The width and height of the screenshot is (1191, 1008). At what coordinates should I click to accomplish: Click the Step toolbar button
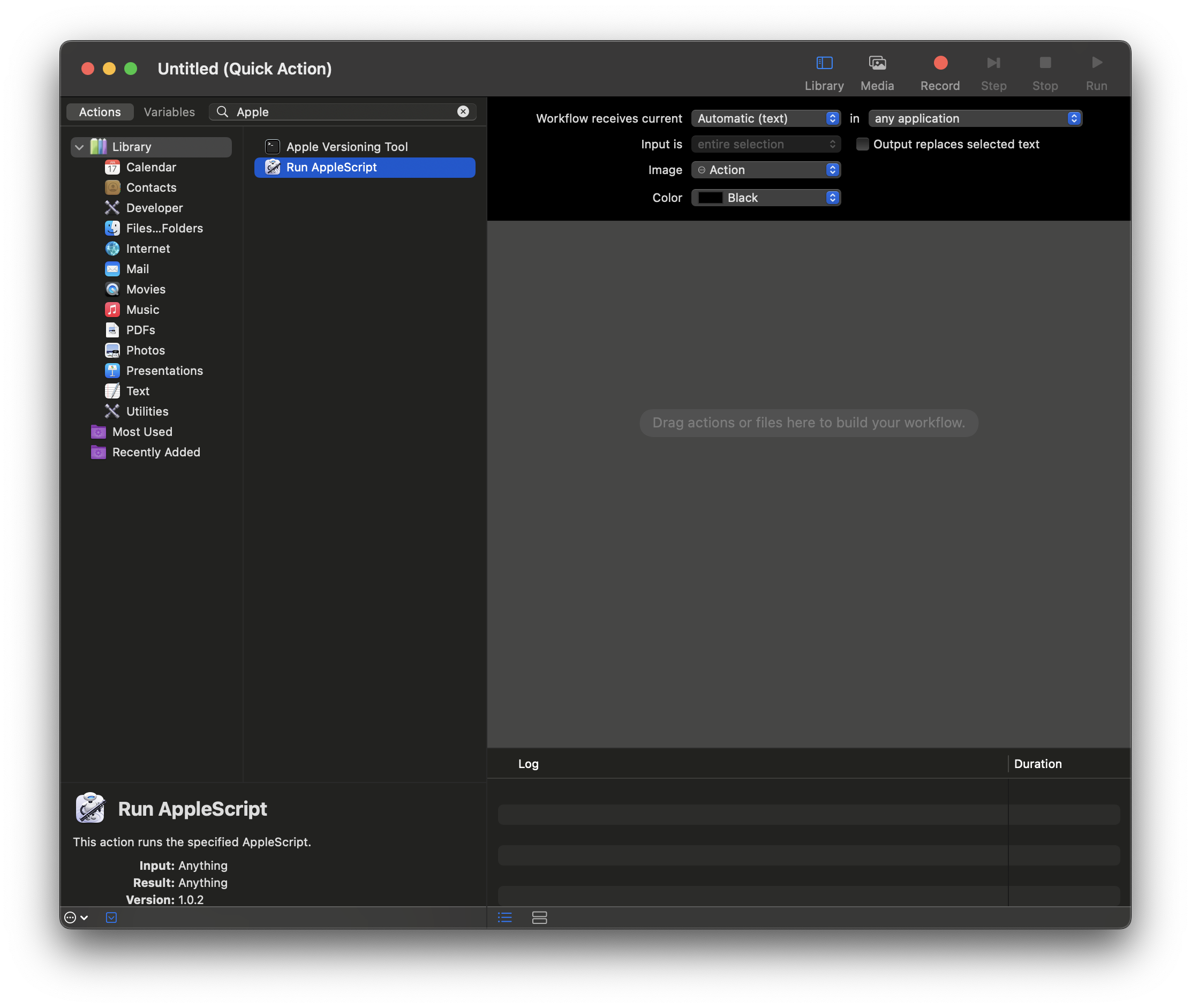coord(993,72)
